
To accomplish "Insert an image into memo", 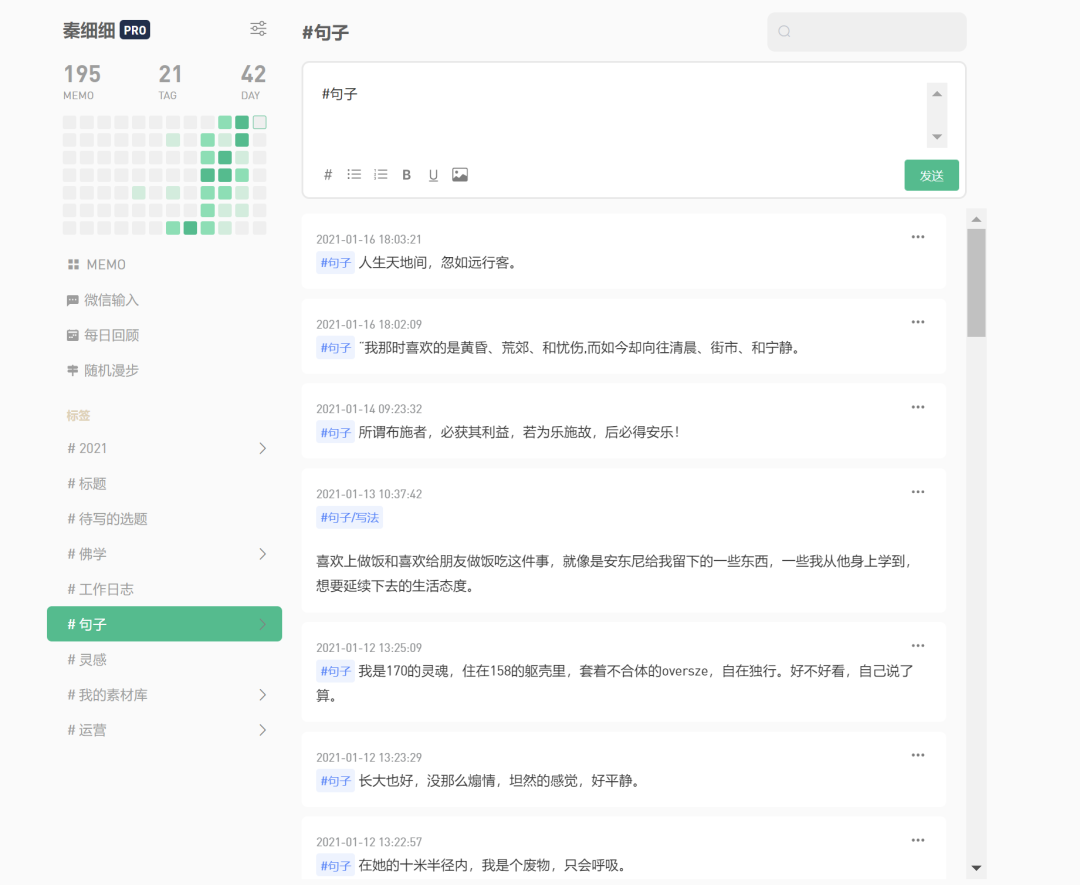I will (x=460, y=175).
